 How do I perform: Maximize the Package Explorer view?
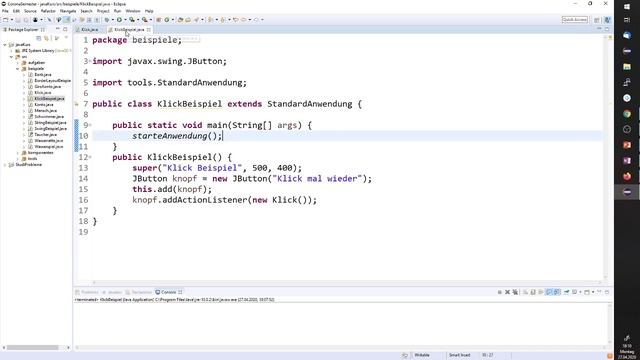tap(65, 29)
